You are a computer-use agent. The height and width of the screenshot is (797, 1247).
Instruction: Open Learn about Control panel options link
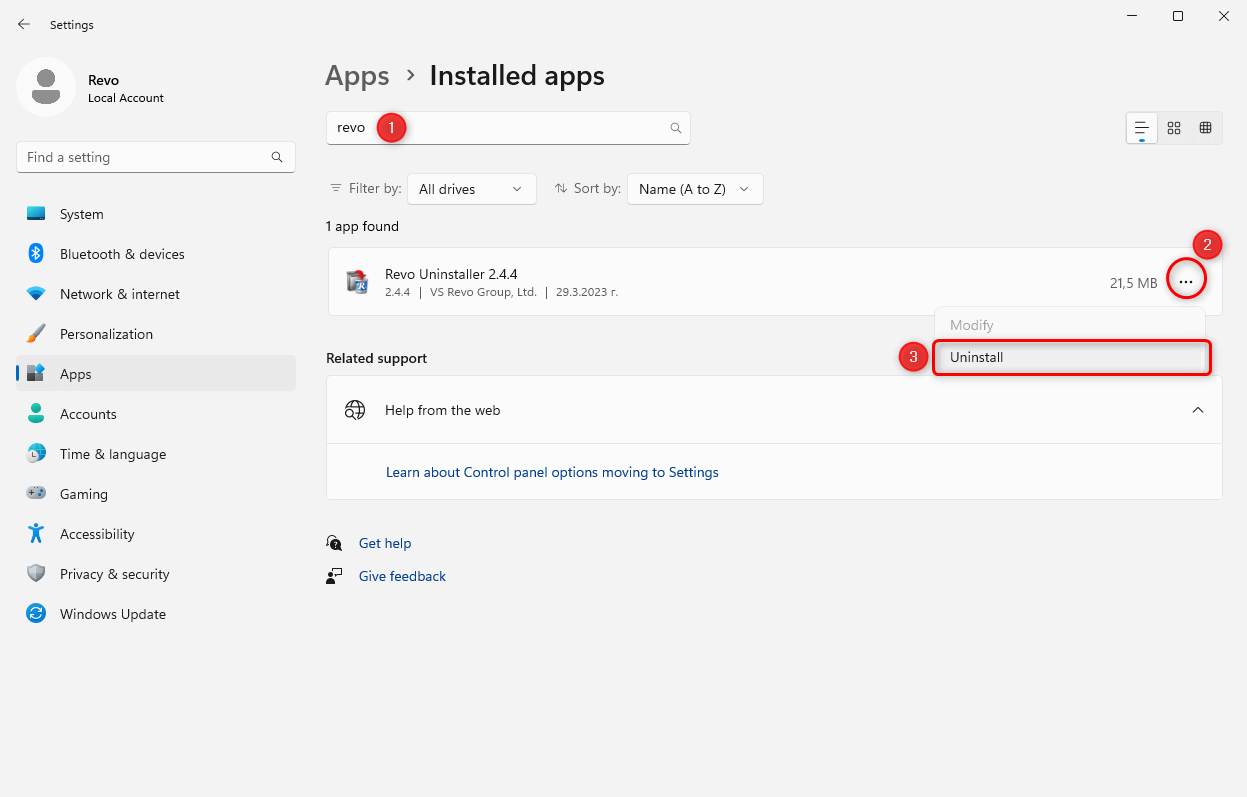pos(552,472)
